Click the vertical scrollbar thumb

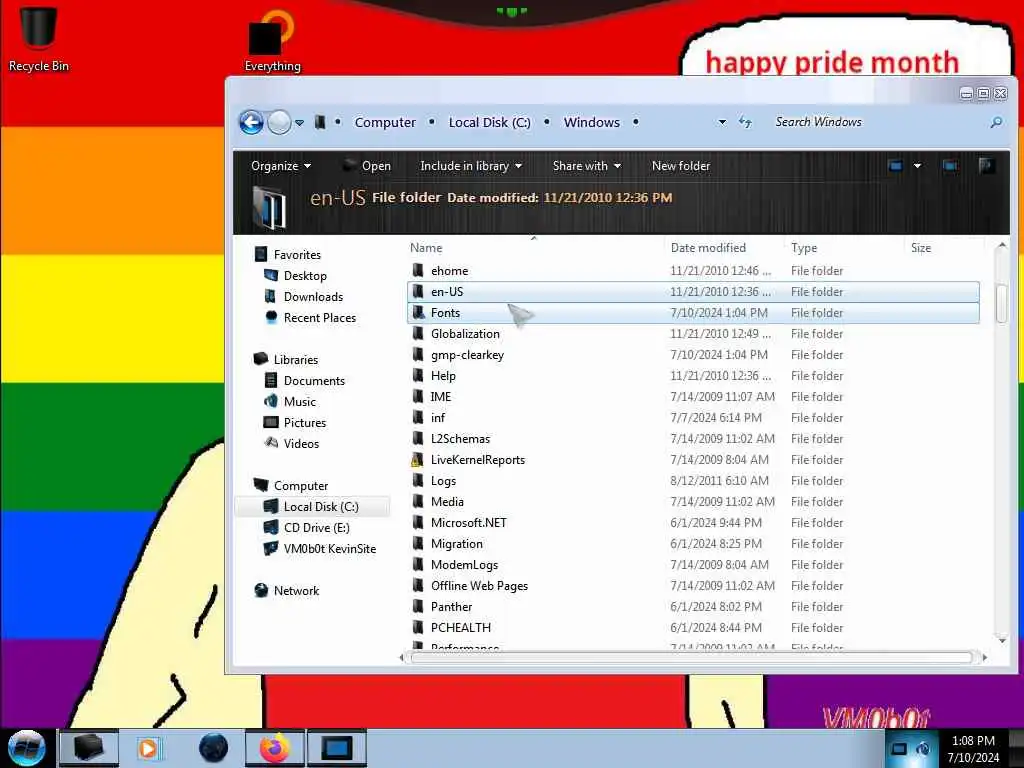[1002, 303]
